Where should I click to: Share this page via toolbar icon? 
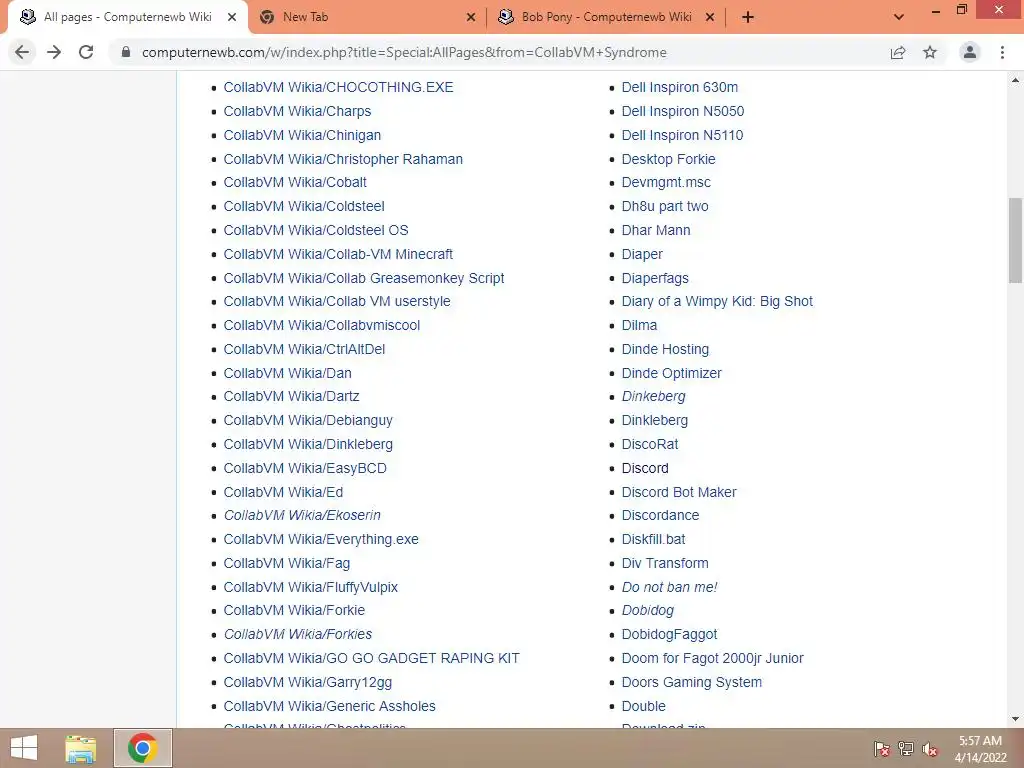tap(898, 52)
